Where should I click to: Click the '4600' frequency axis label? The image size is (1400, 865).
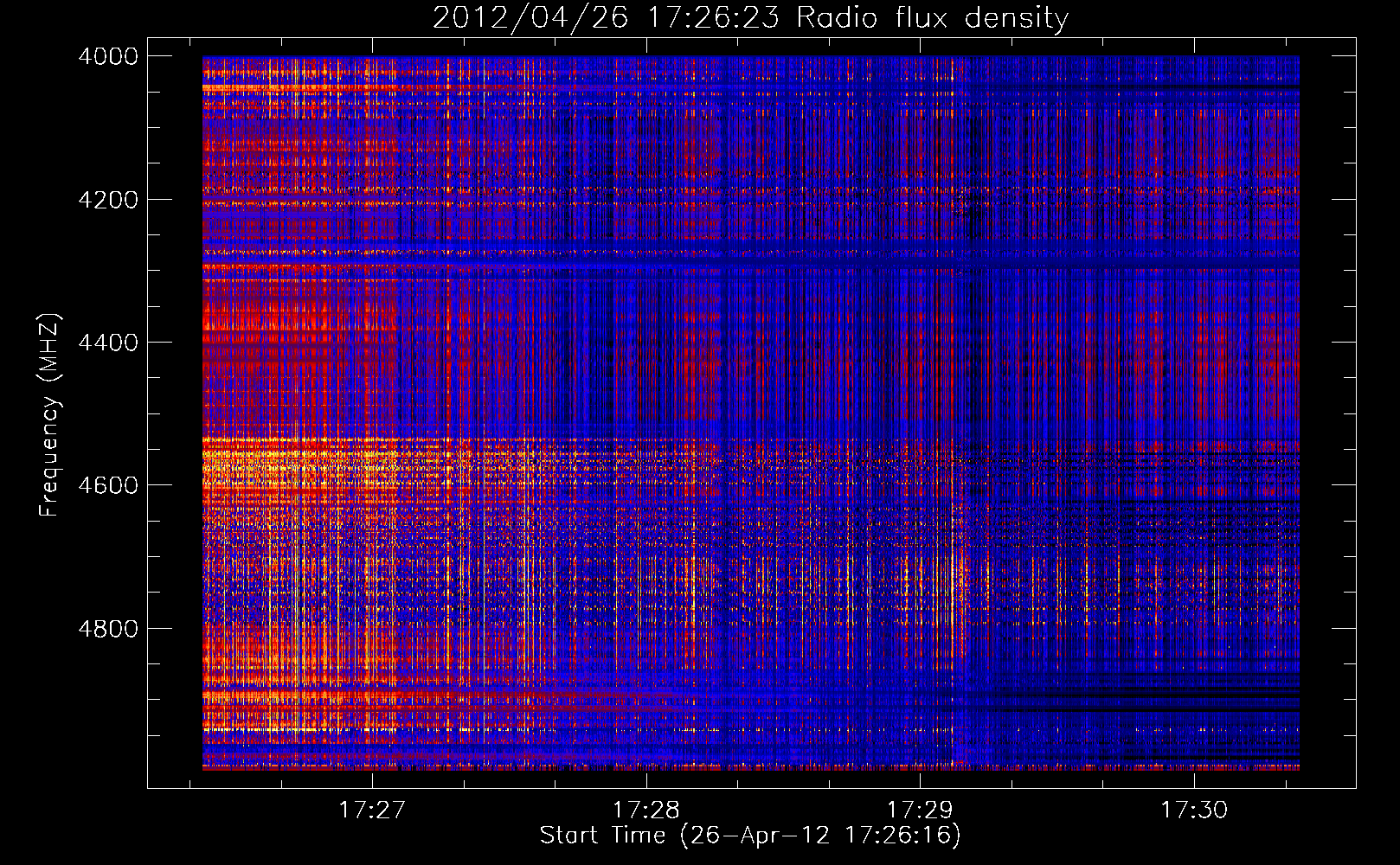point(107,485)
